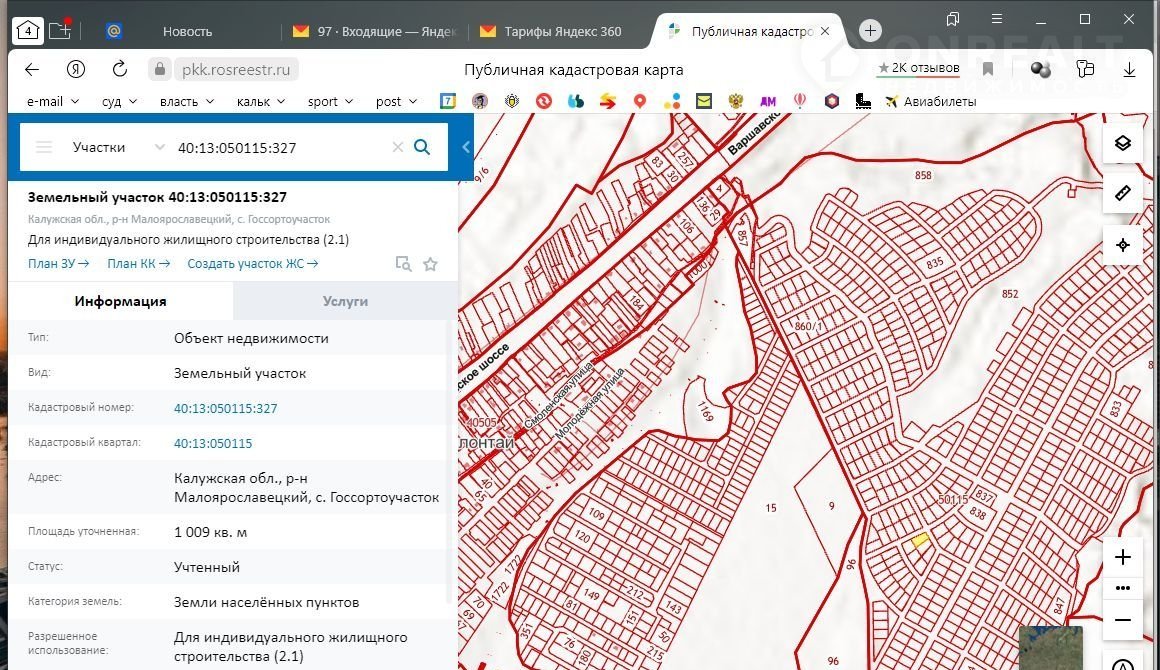Zoom in on the cadastral map
The height and width of the screenshot is (670, 1160).
click(x=1122, y=557)
